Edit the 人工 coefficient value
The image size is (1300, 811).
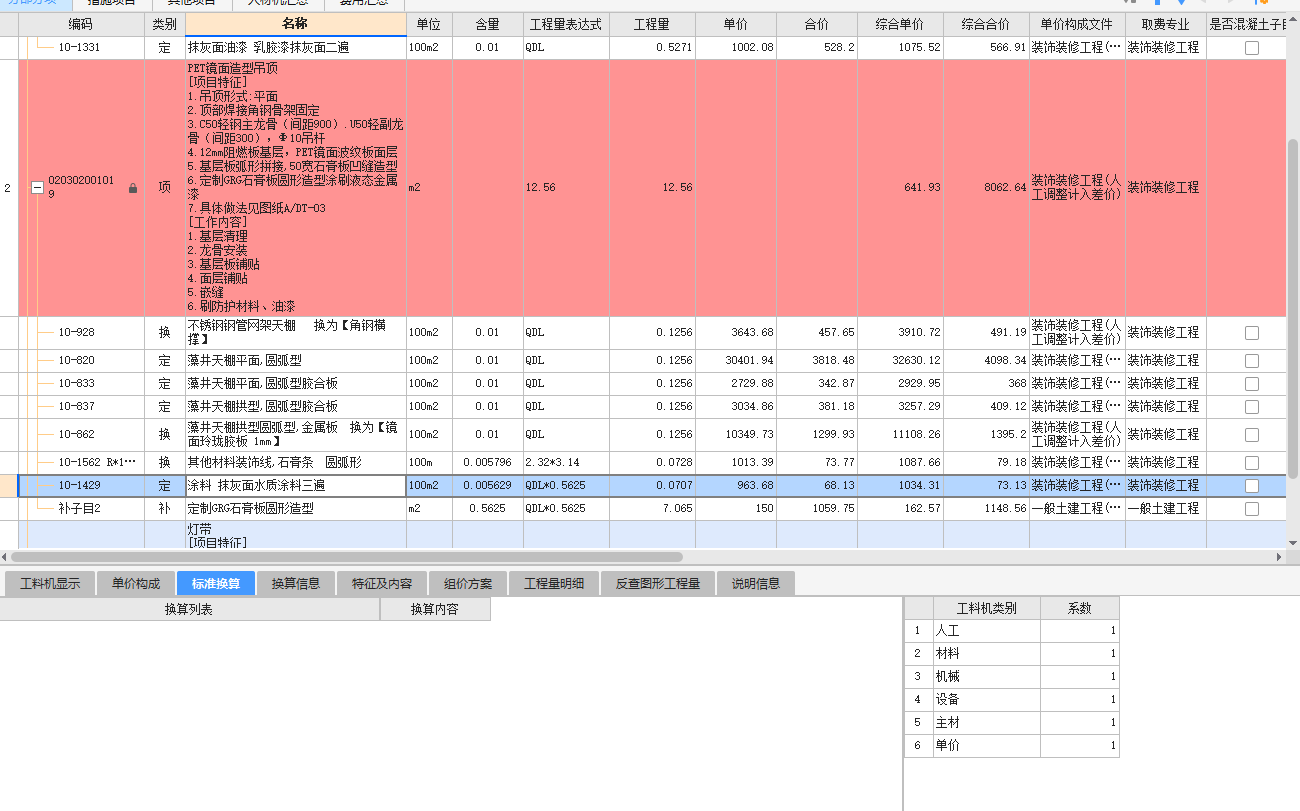[1079, 631]
